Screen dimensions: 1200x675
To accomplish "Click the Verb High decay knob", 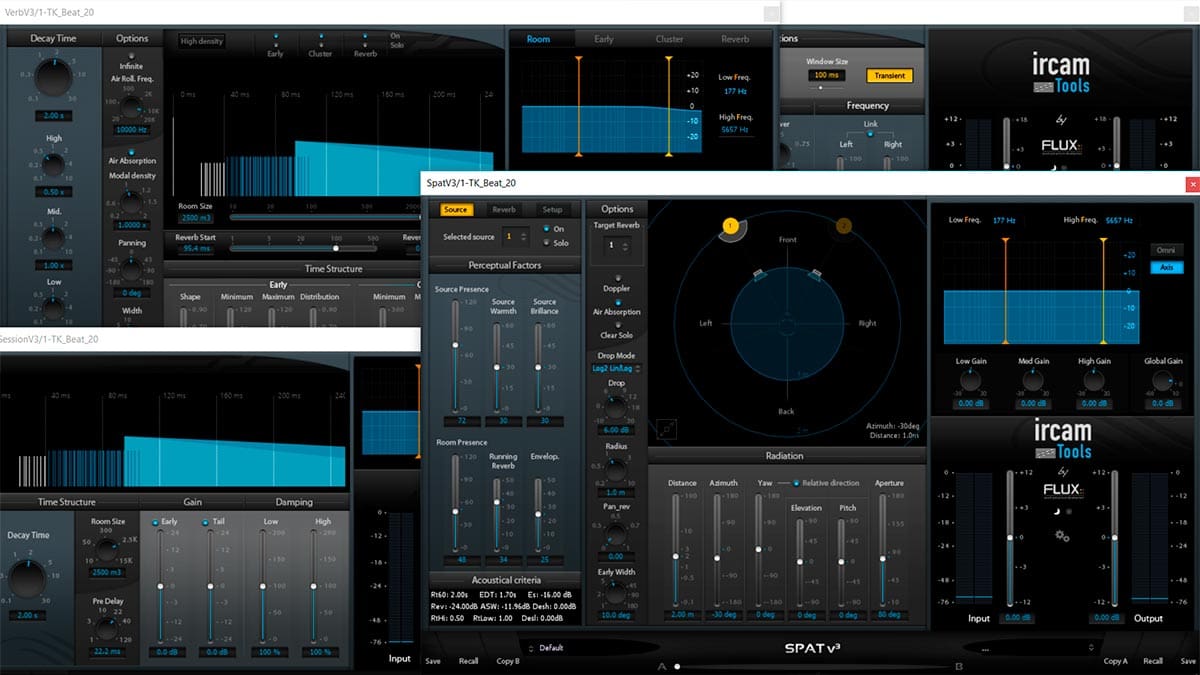I will [55, 166].
